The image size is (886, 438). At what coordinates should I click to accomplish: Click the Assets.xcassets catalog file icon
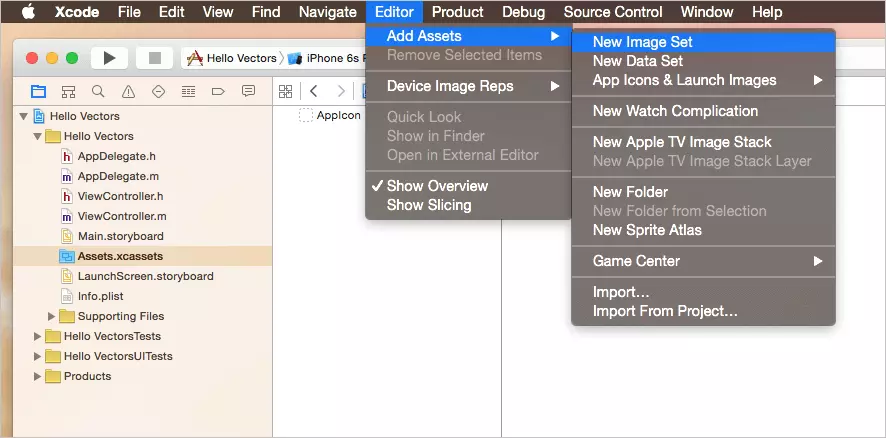67,256
